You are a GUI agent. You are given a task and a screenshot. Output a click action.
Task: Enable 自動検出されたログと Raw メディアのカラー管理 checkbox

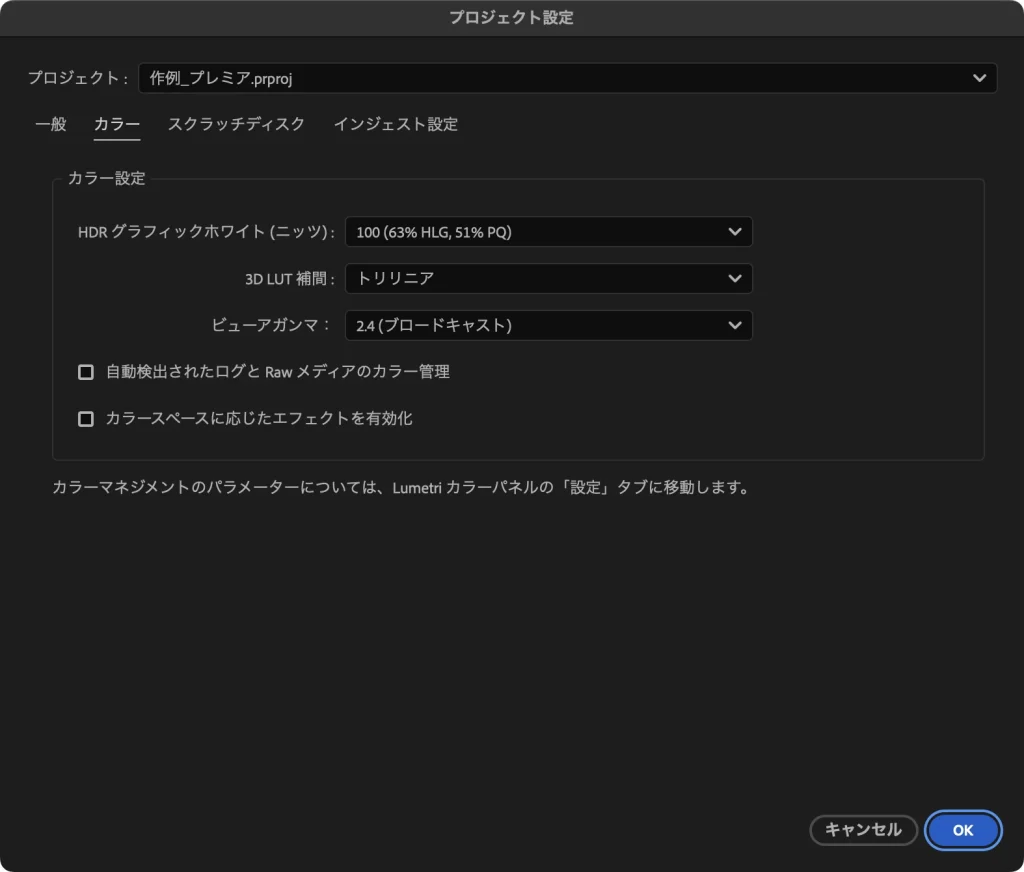pyautogui.click(x=86, y=372)
